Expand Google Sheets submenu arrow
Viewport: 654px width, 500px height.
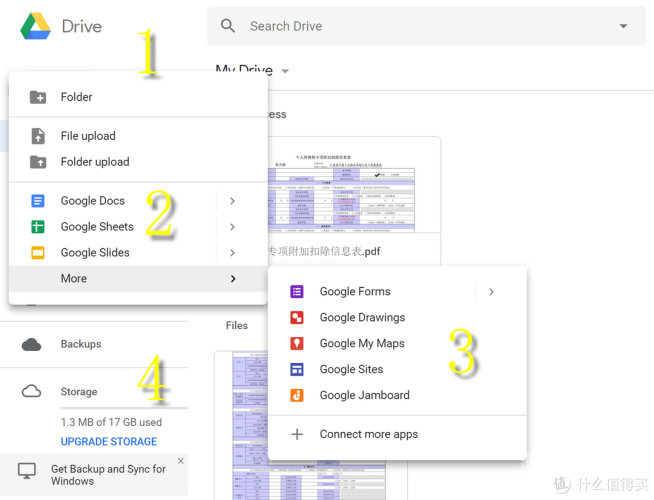coord(233,227)
